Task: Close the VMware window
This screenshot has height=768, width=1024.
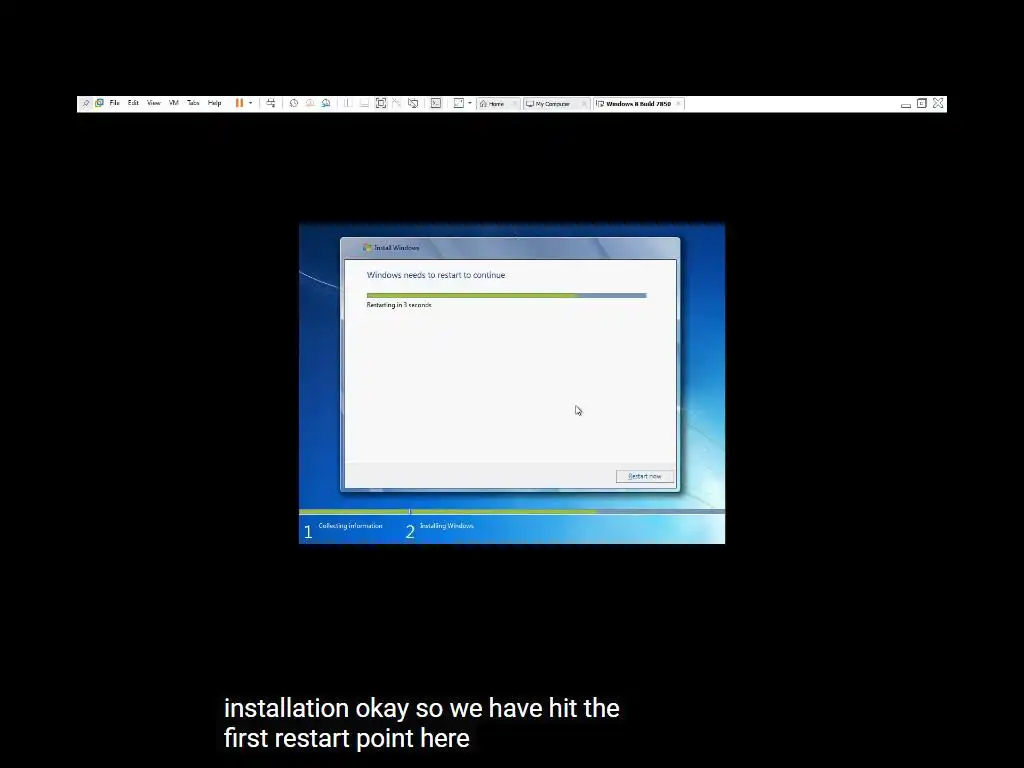Action: [938, 103]
